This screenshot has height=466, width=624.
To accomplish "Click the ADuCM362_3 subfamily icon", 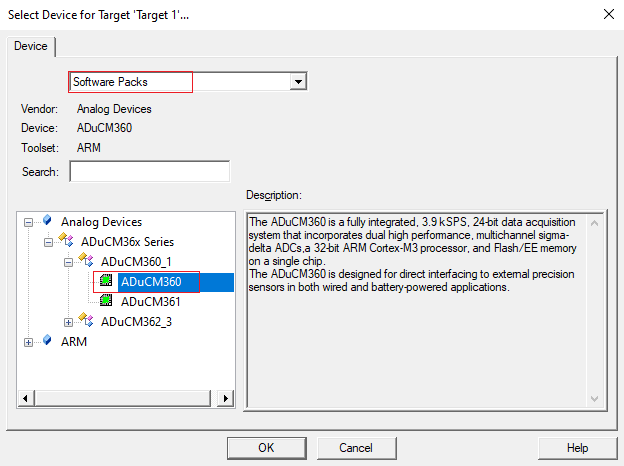I will coord(86,320).
